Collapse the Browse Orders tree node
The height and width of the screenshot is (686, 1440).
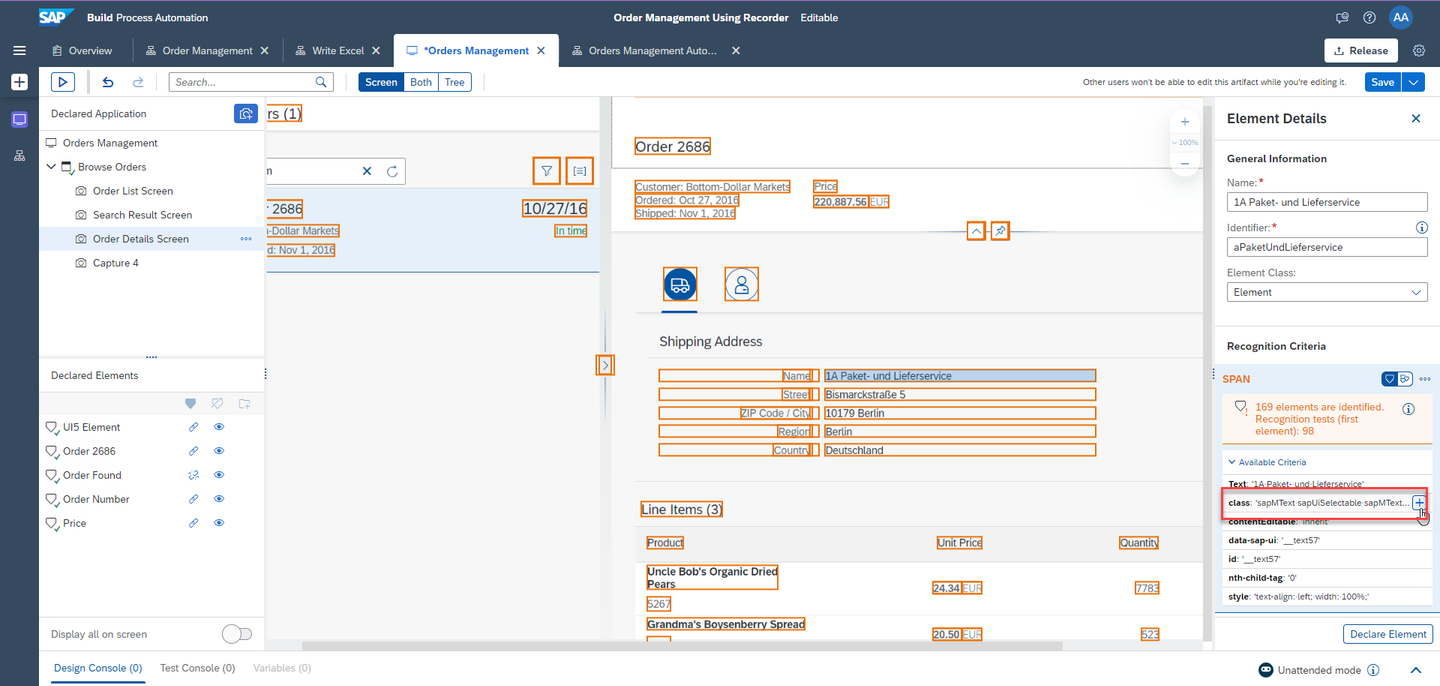(x=51, y=167)
